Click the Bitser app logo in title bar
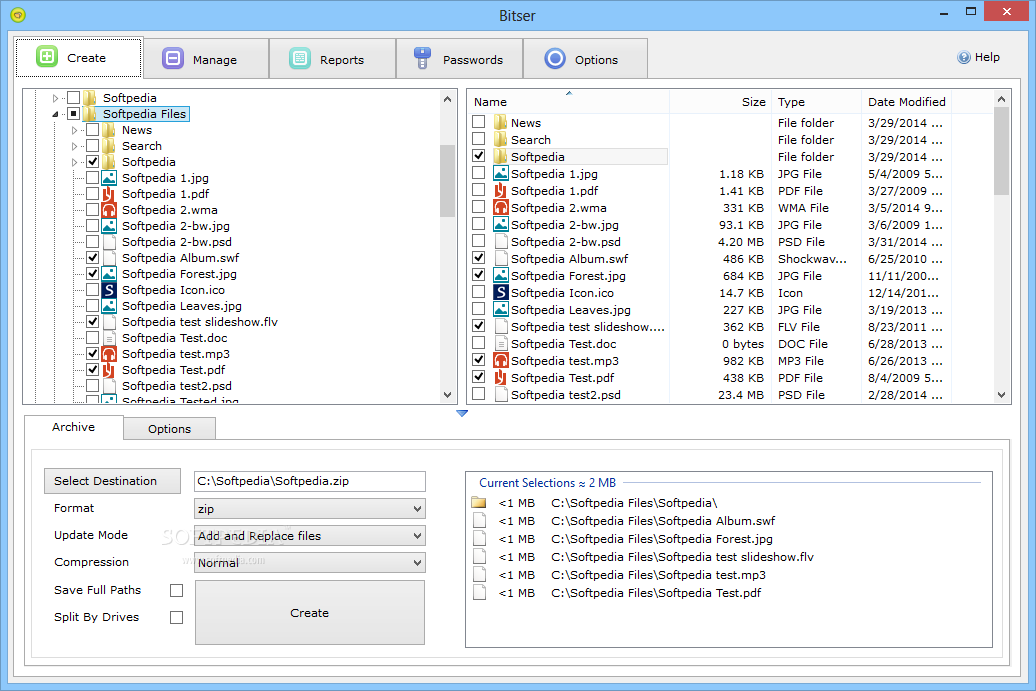The image size is (1036, 691). pos(18,14)
